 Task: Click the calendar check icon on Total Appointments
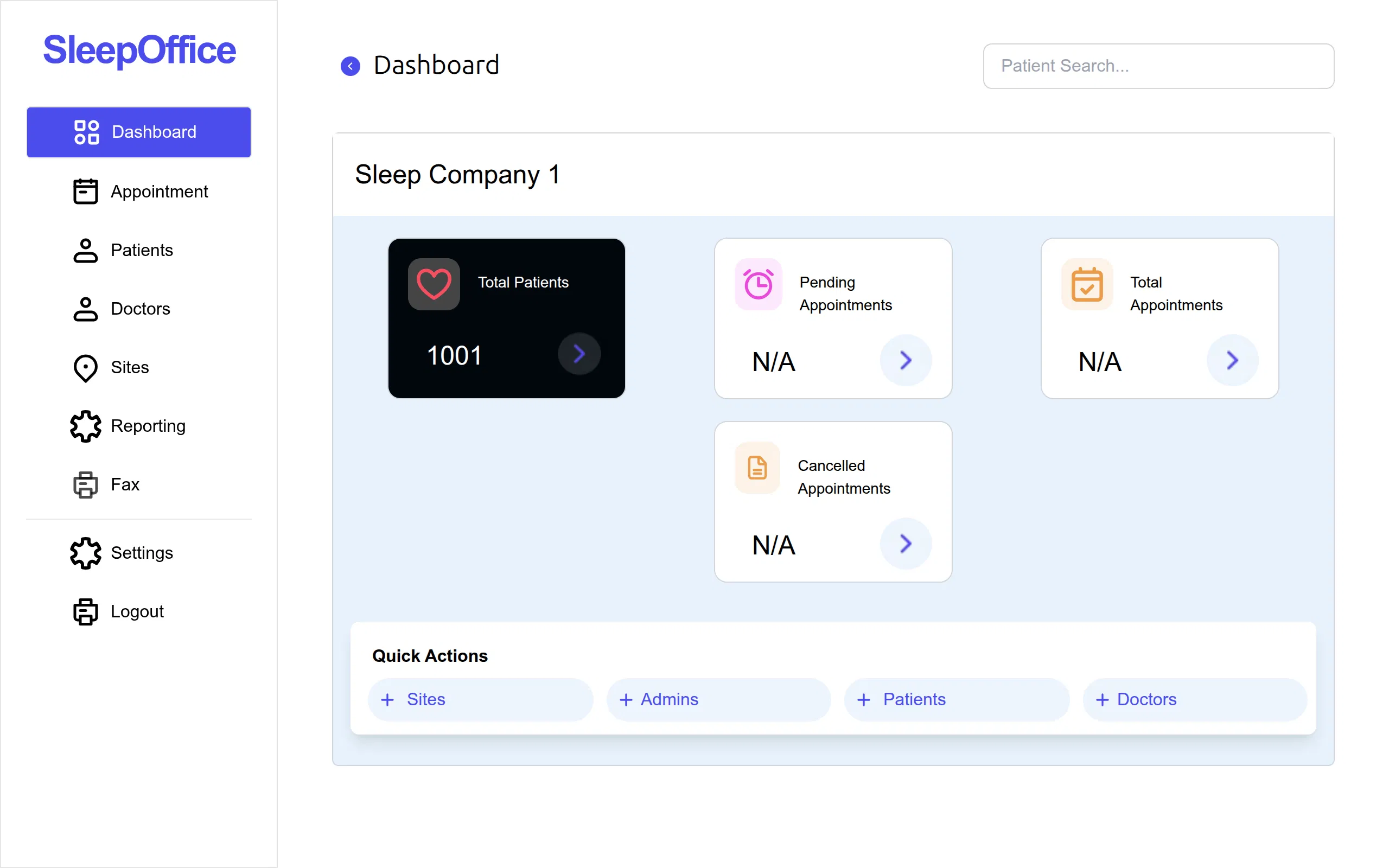click(1087, 284)
